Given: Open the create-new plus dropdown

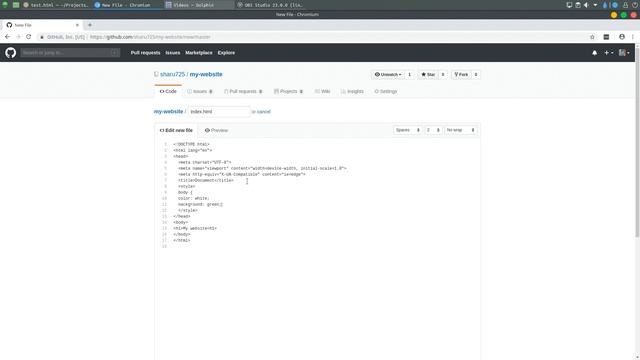Looking at the screenshot, I should pyautogui.click(x=609, y=53).
